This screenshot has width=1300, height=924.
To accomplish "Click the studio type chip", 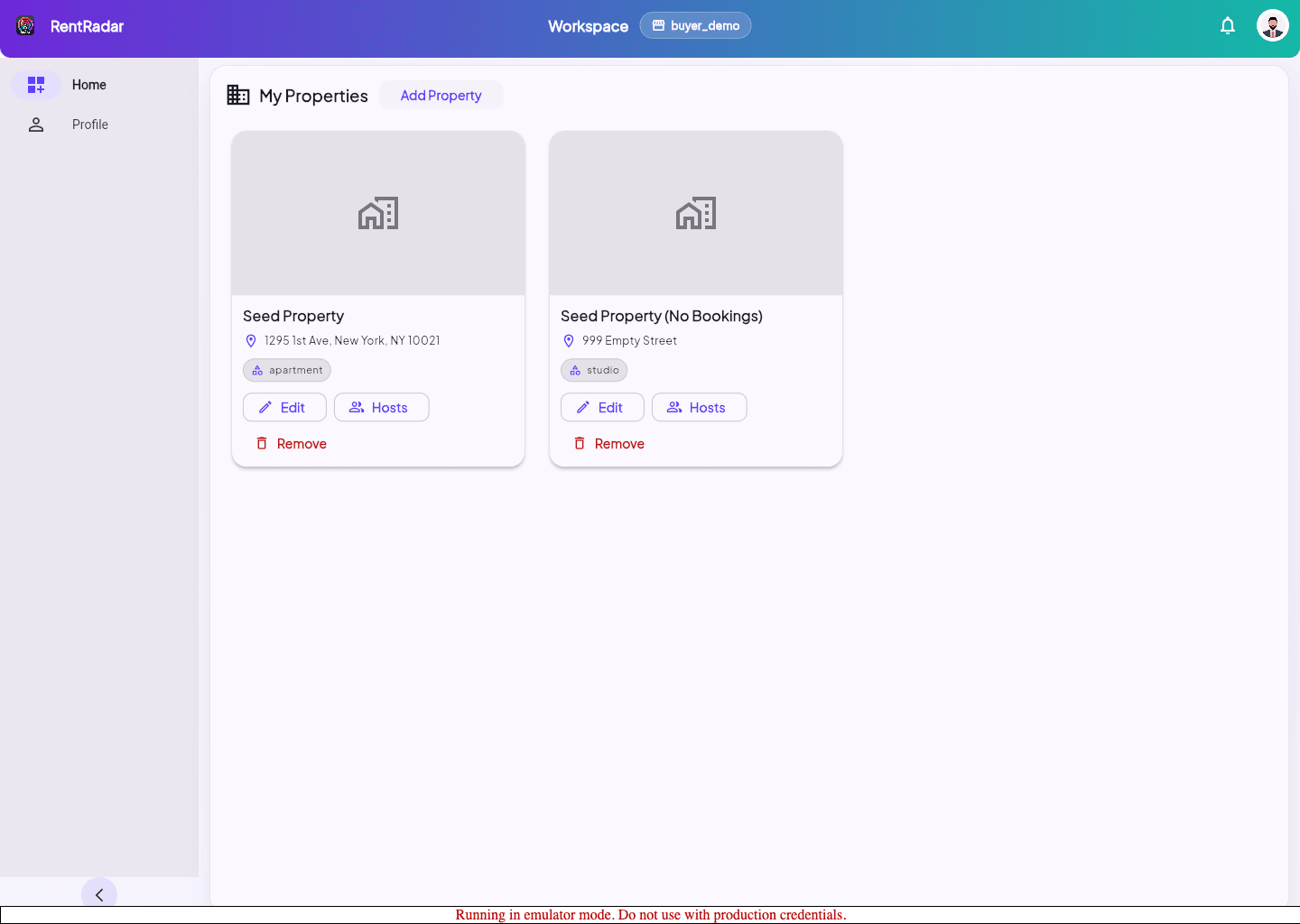I will click(x=594, y=371).
